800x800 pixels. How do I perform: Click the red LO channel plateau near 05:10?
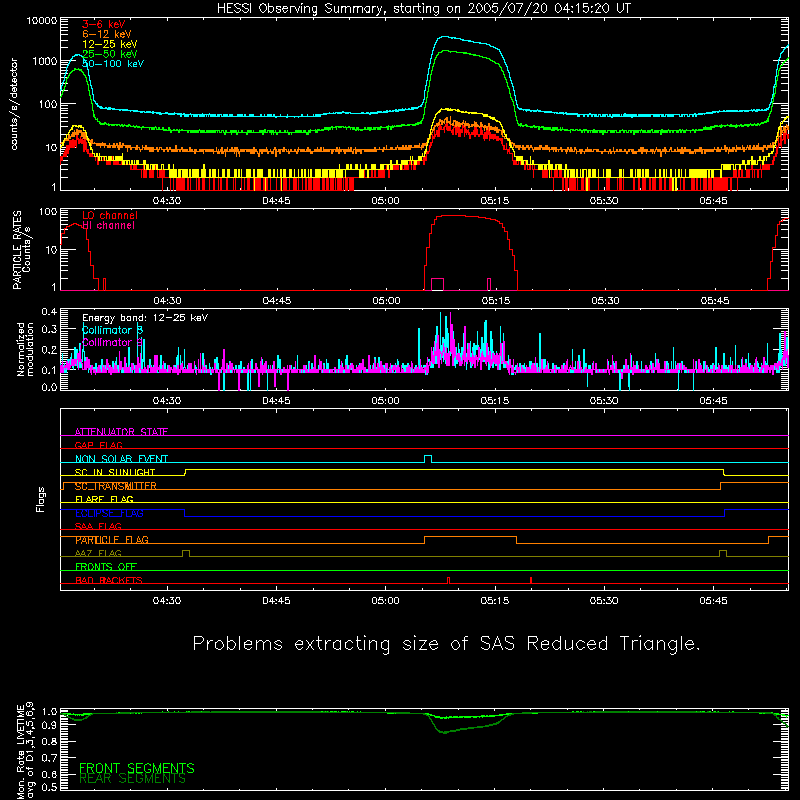pos(459,216)
